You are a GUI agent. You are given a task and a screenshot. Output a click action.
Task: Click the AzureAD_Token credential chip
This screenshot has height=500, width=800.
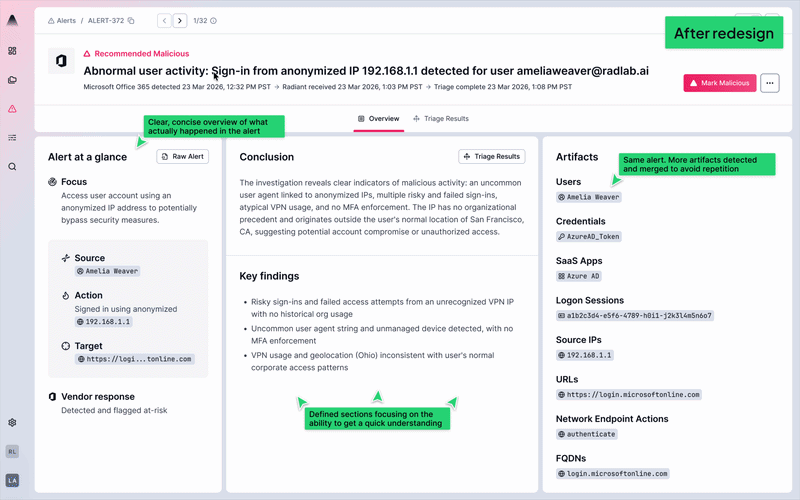[590, 237]
